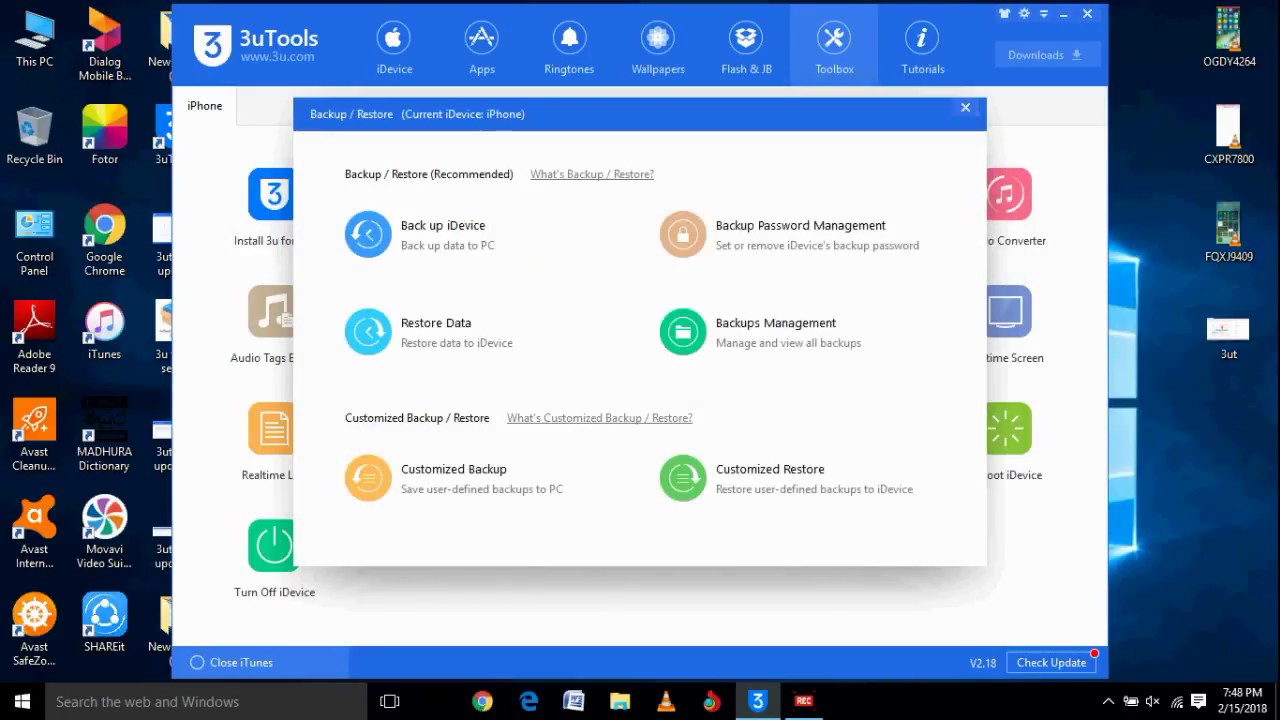This screenshot has height=720, width=1280.
Task: Click the Customized Restore icon
Action: (683, 478)
